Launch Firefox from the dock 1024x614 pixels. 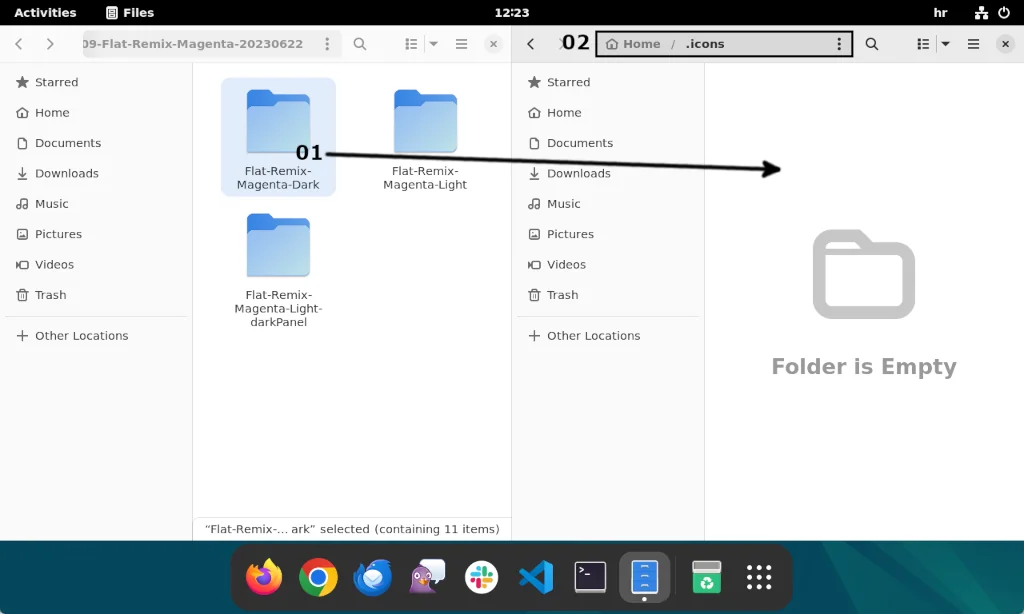pyautogui.click(x=263, y=577)
